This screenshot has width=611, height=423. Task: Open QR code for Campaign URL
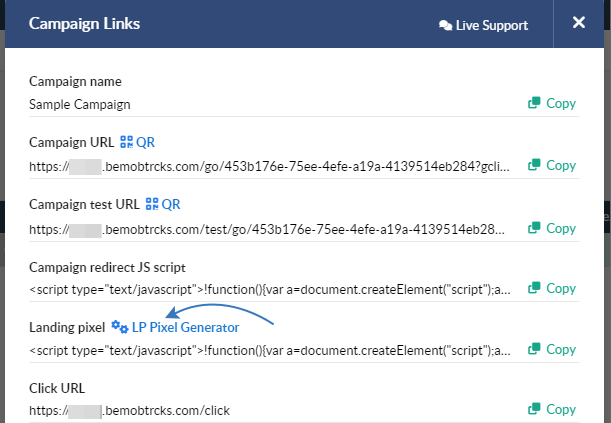click(x=137, y=142)
